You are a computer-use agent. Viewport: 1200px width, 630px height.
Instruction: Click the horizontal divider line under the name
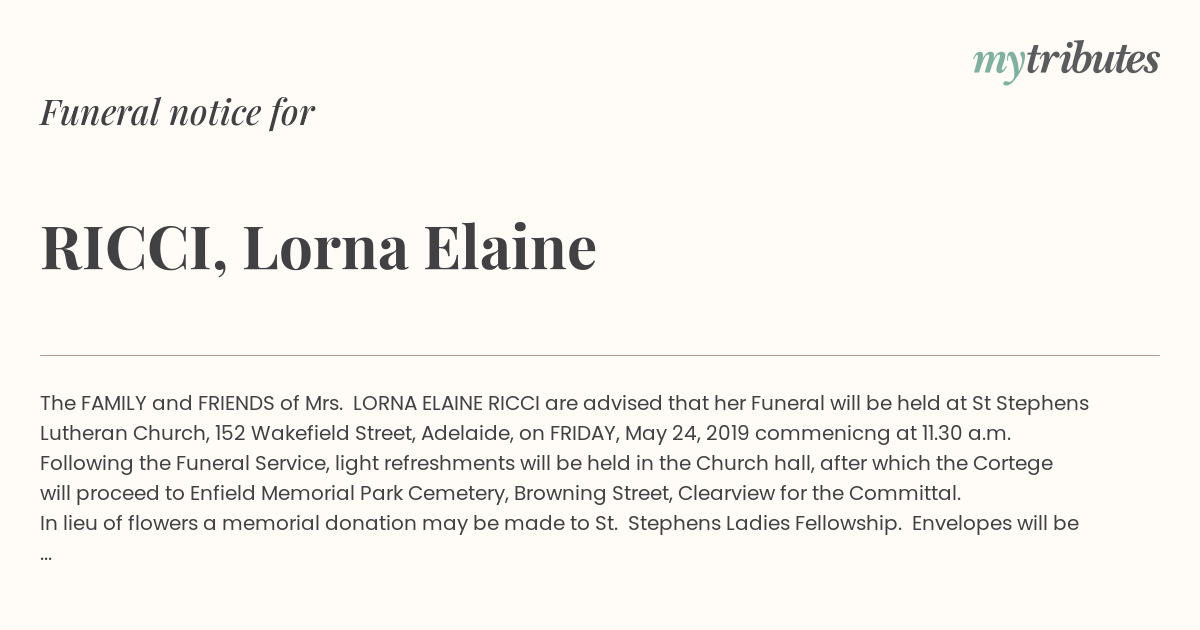600,355
